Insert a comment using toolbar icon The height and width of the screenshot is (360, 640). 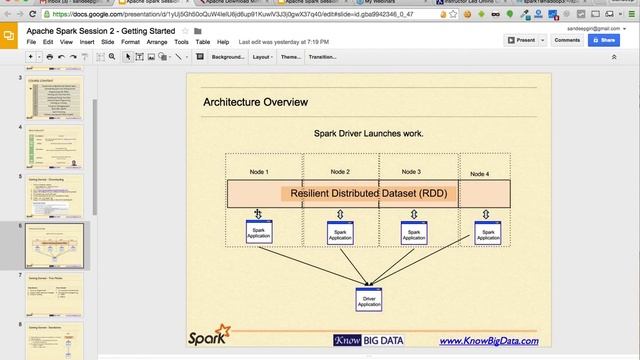[x=200, y=57]
